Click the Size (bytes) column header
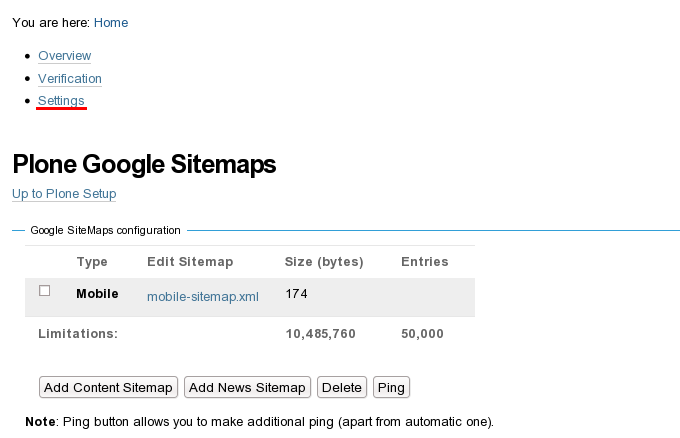 click(324, 262)
